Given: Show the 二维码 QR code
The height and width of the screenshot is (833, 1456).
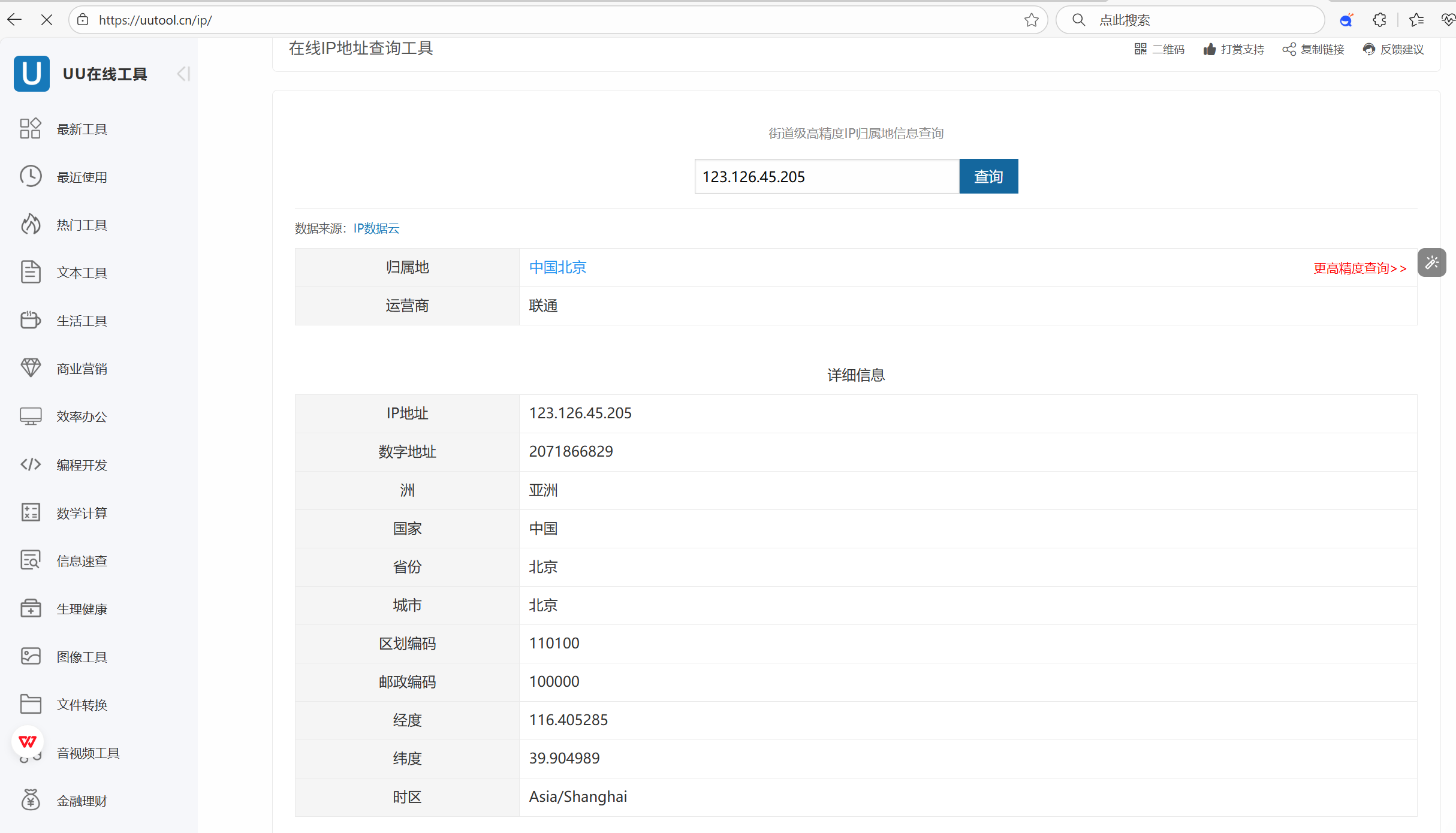Looking at the screenshot, I should 1159,49.
